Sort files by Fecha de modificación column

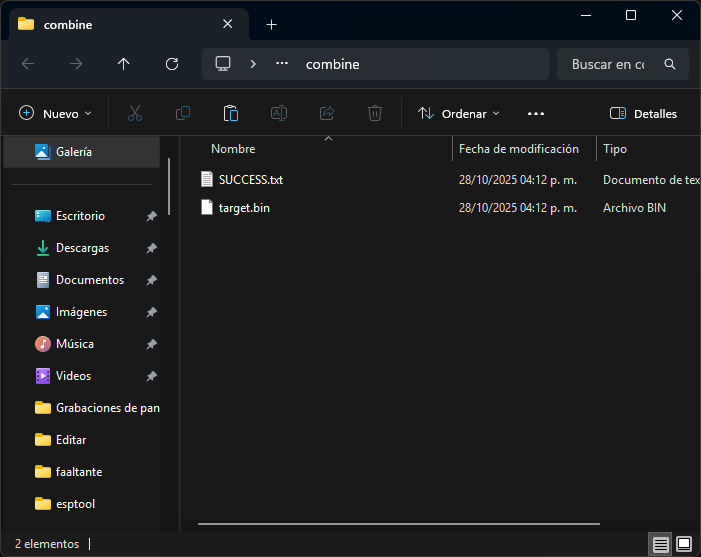point(518,149)
